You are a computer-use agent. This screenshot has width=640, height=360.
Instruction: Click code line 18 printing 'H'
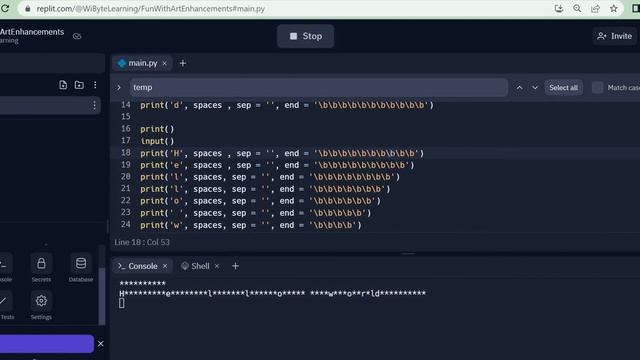(282, 153)
